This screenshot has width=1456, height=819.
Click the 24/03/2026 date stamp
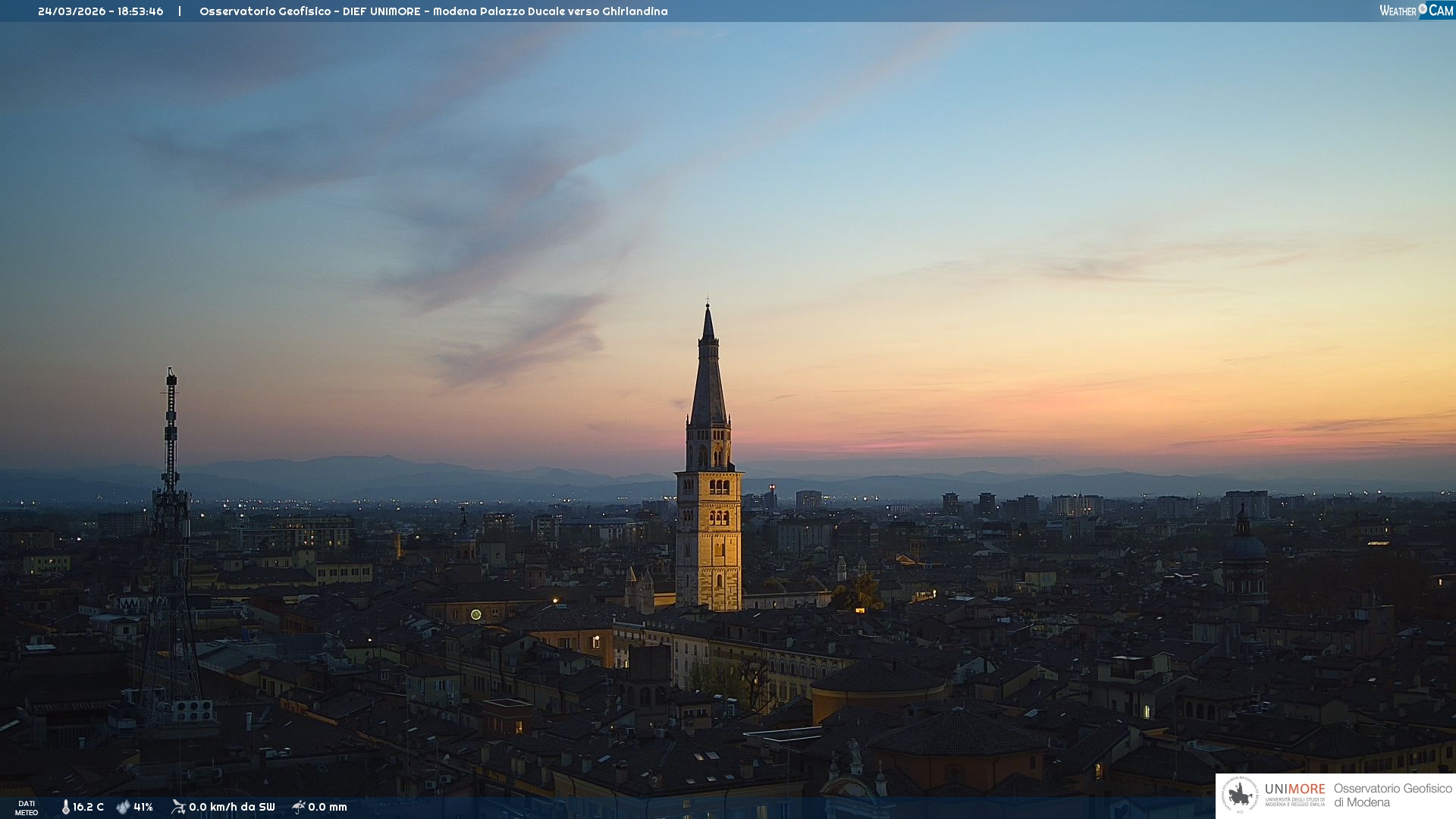pyautogui.click(x=72, y=11)
